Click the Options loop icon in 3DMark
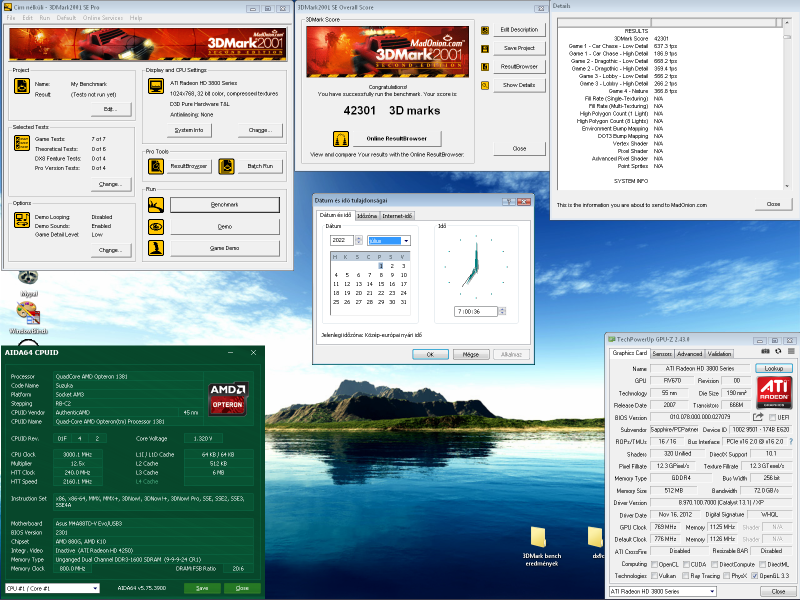 click(21, 220)
